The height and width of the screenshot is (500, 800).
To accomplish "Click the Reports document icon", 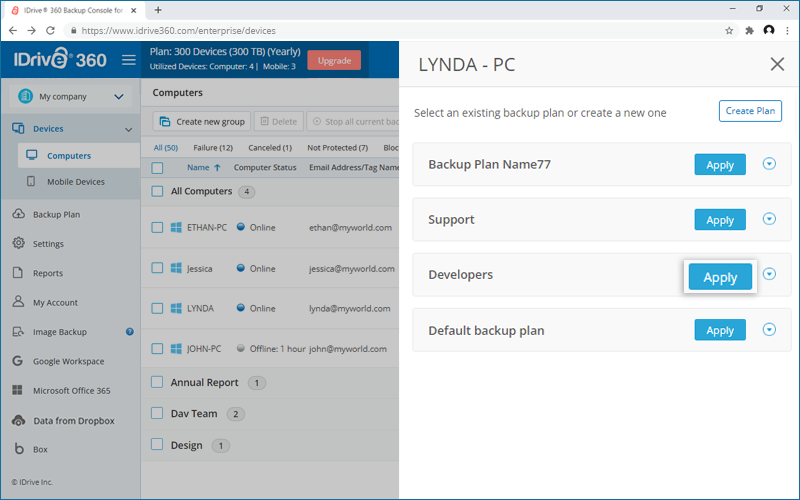I will 18,272.
